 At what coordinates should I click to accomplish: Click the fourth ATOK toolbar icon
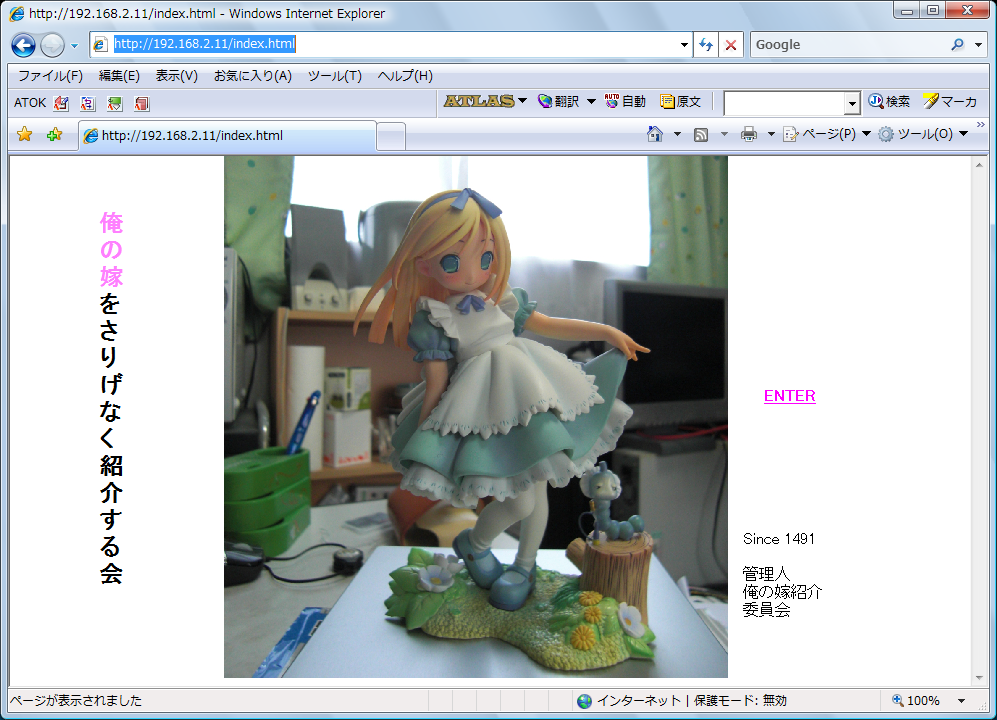tap(142, 103)
